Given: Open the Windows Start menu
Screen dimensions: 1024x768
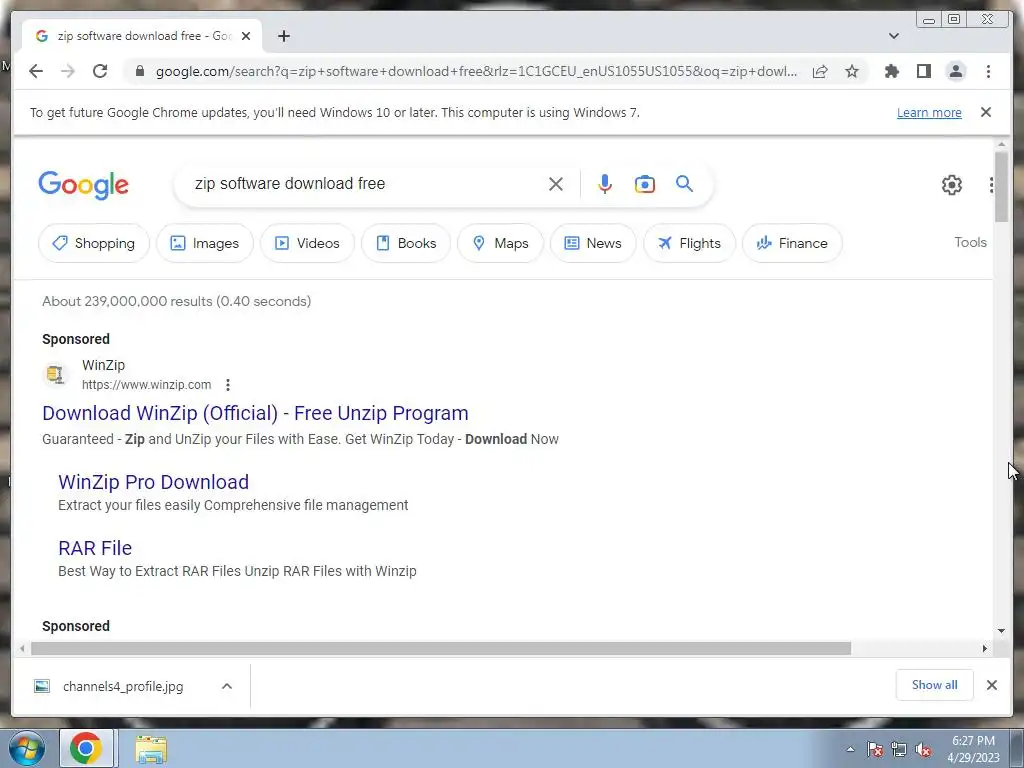Looking at the screenshot, I should (27, 748).
